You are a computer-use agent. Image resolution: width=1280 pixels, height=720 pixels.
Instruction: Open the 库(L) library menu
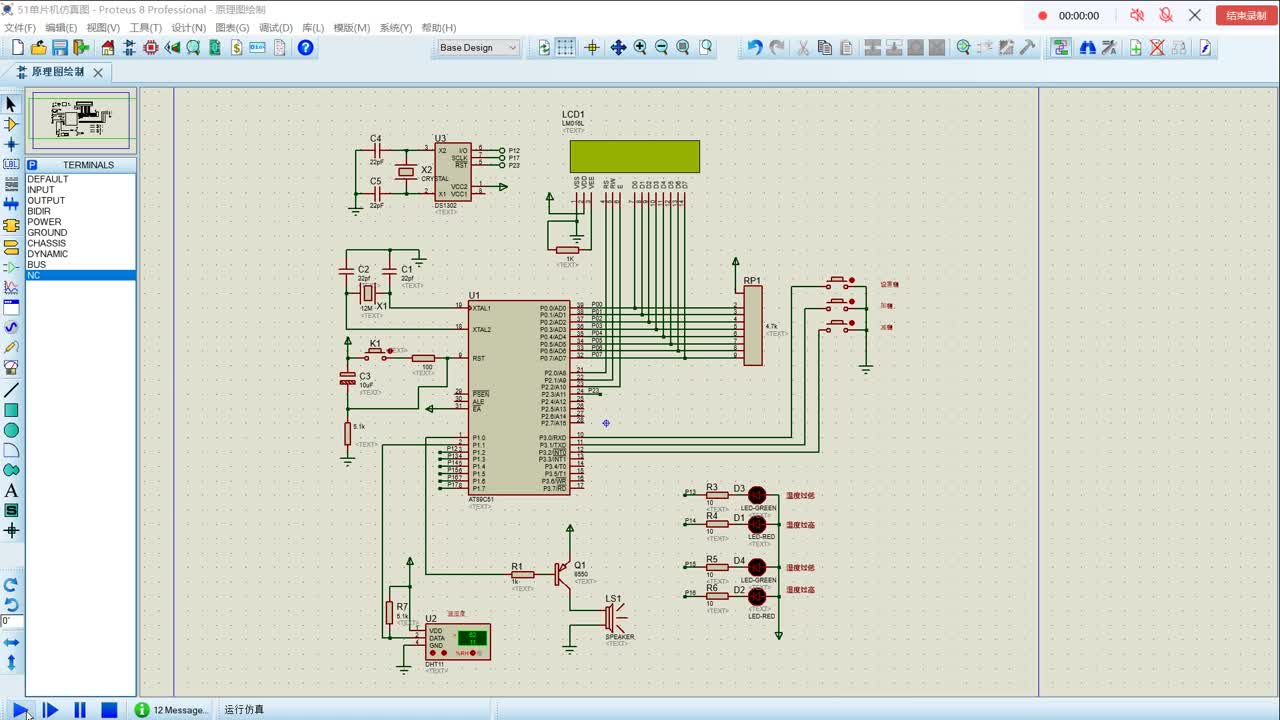[x=312, y=28]
